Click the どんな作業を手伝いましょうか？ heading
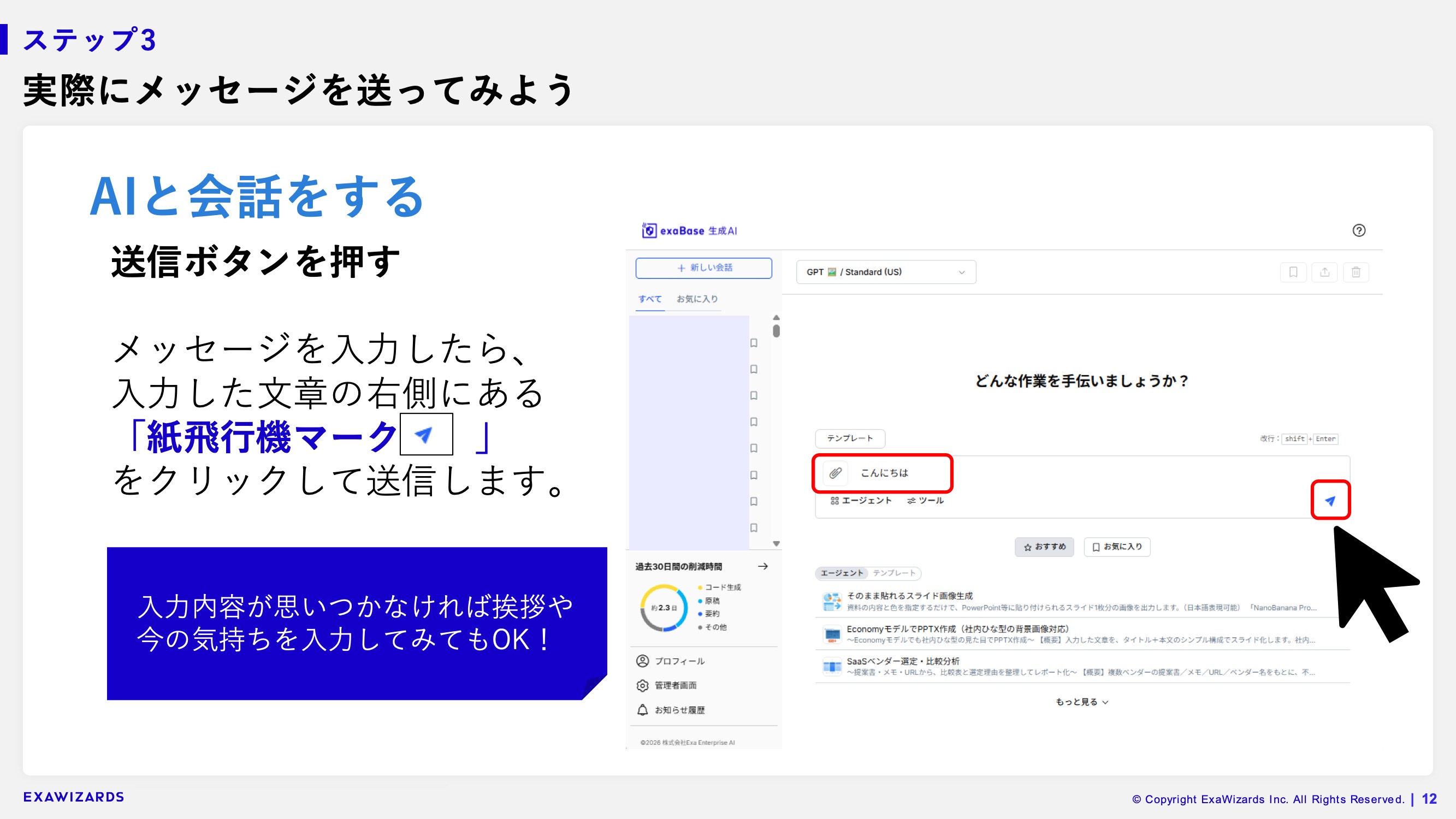The height and width of the screenshot is (819, 1456). point(1082,381)
